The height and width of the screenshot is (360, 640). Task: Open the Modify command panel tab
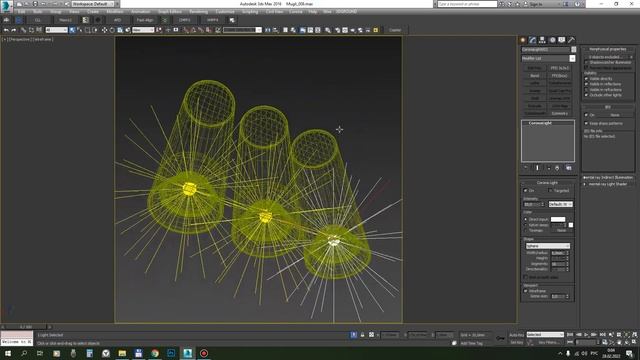tap(532, 40)
